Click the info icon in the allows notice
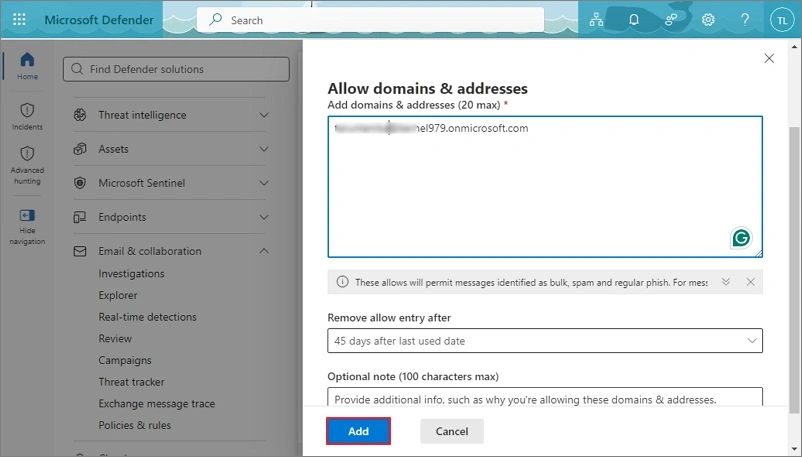Viewport: 802px width, 457px height. [342, 282]
